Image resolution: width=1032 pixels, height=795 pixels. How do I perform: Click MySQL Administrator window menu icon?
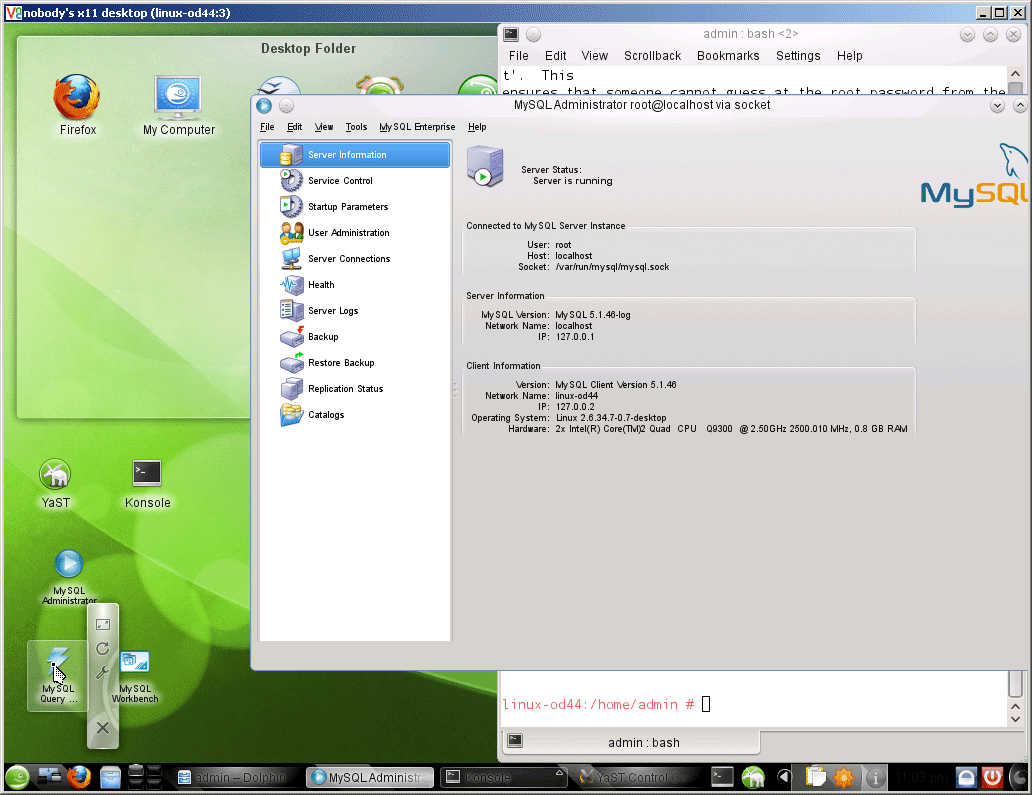coord(264,105)
